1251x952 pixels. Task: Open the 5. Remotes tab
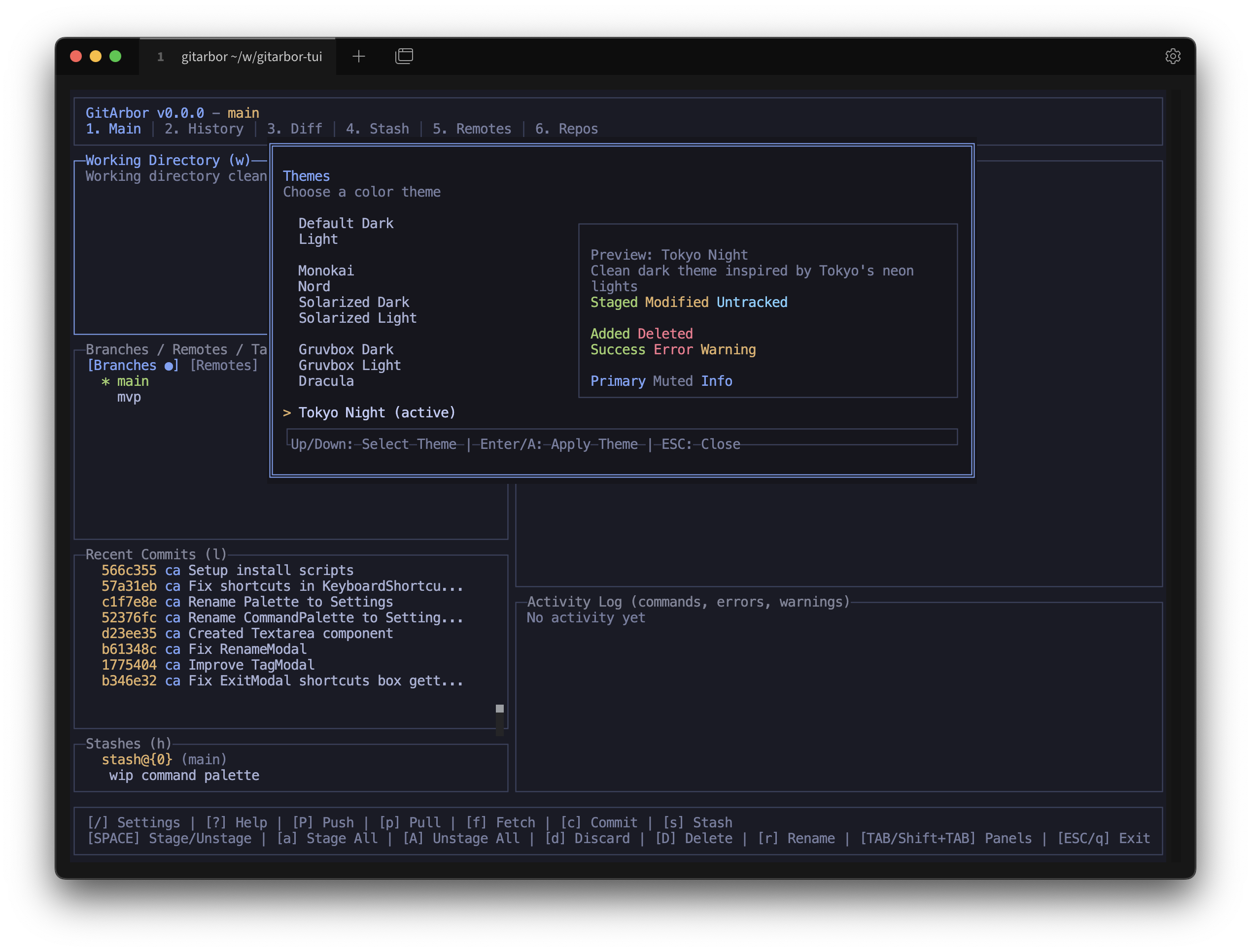[x=472, y=129]
